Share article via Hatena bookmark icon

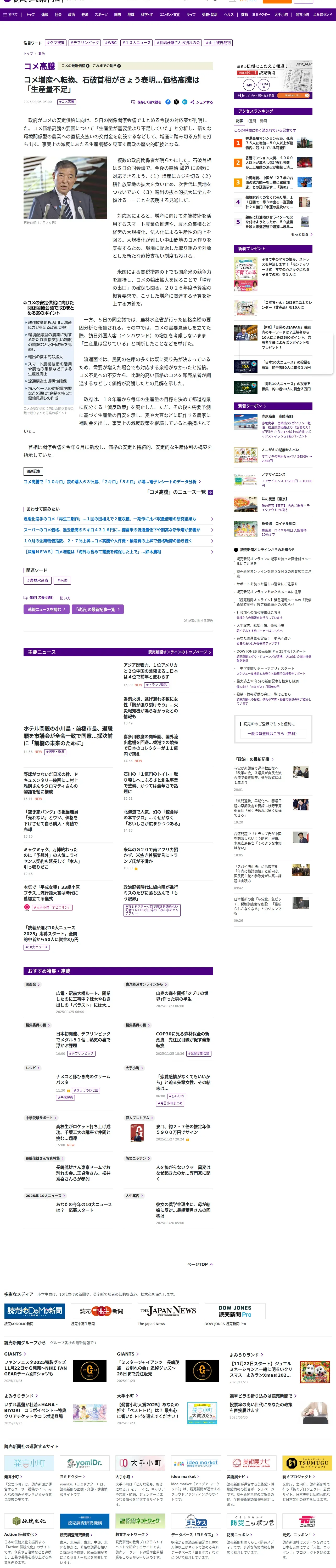184,102
